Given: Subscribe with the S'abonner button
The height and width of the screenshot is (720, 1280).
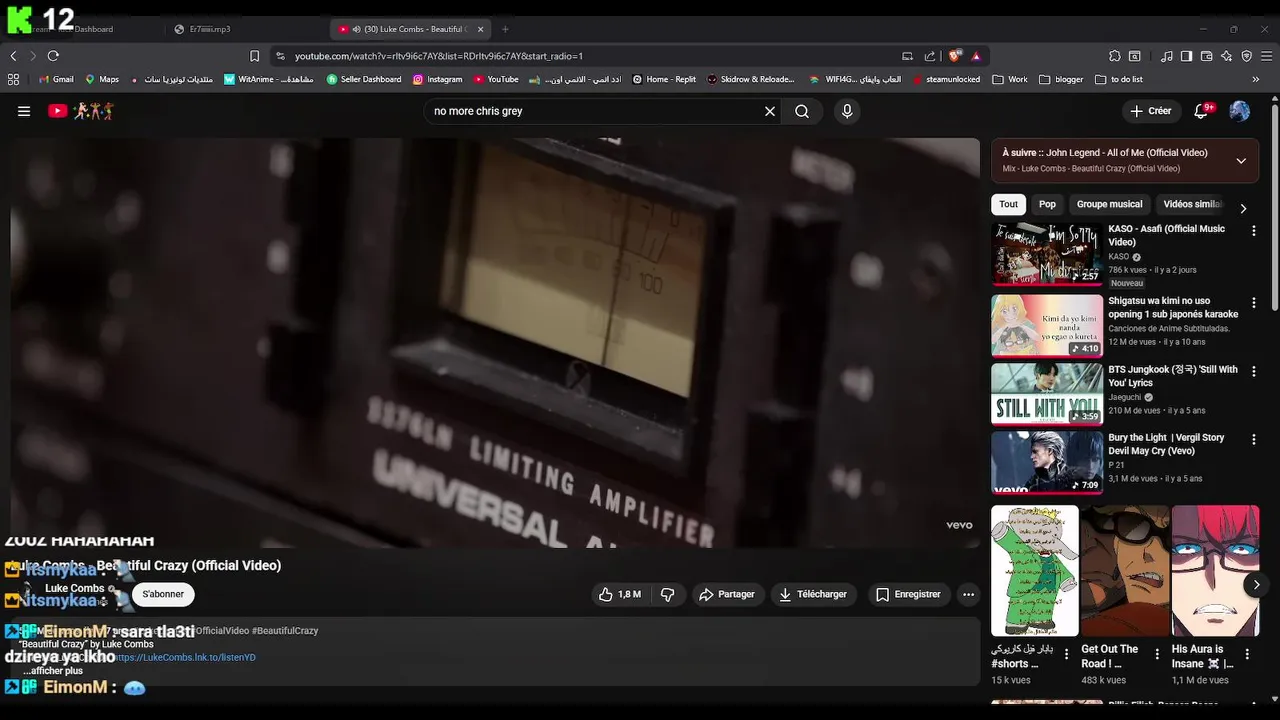Looking at the screenshot, I should pyautogui.click(x=163, y=594).
